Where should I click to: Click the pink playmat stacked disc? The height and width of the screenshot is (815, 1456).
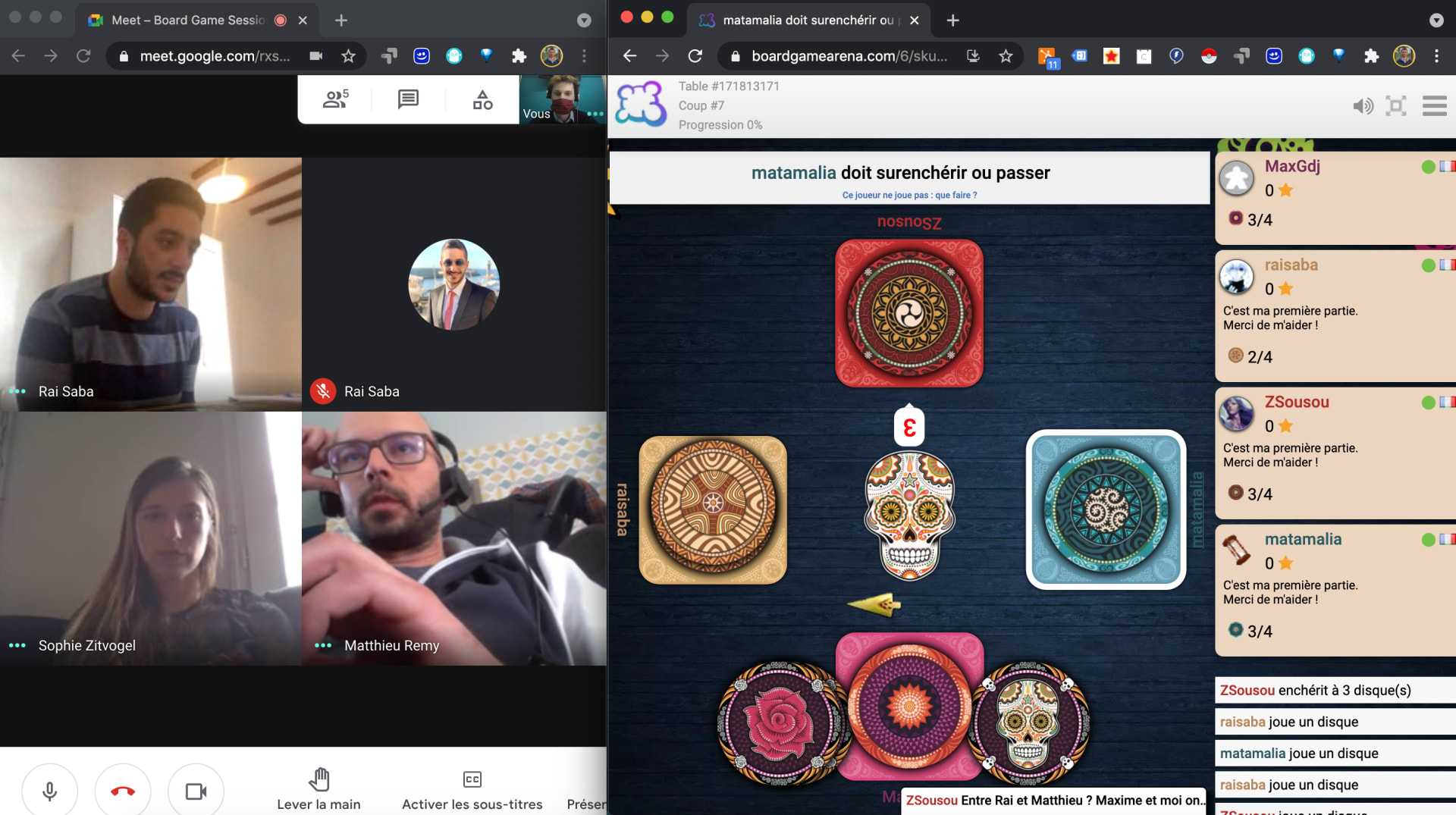point(909,707)
